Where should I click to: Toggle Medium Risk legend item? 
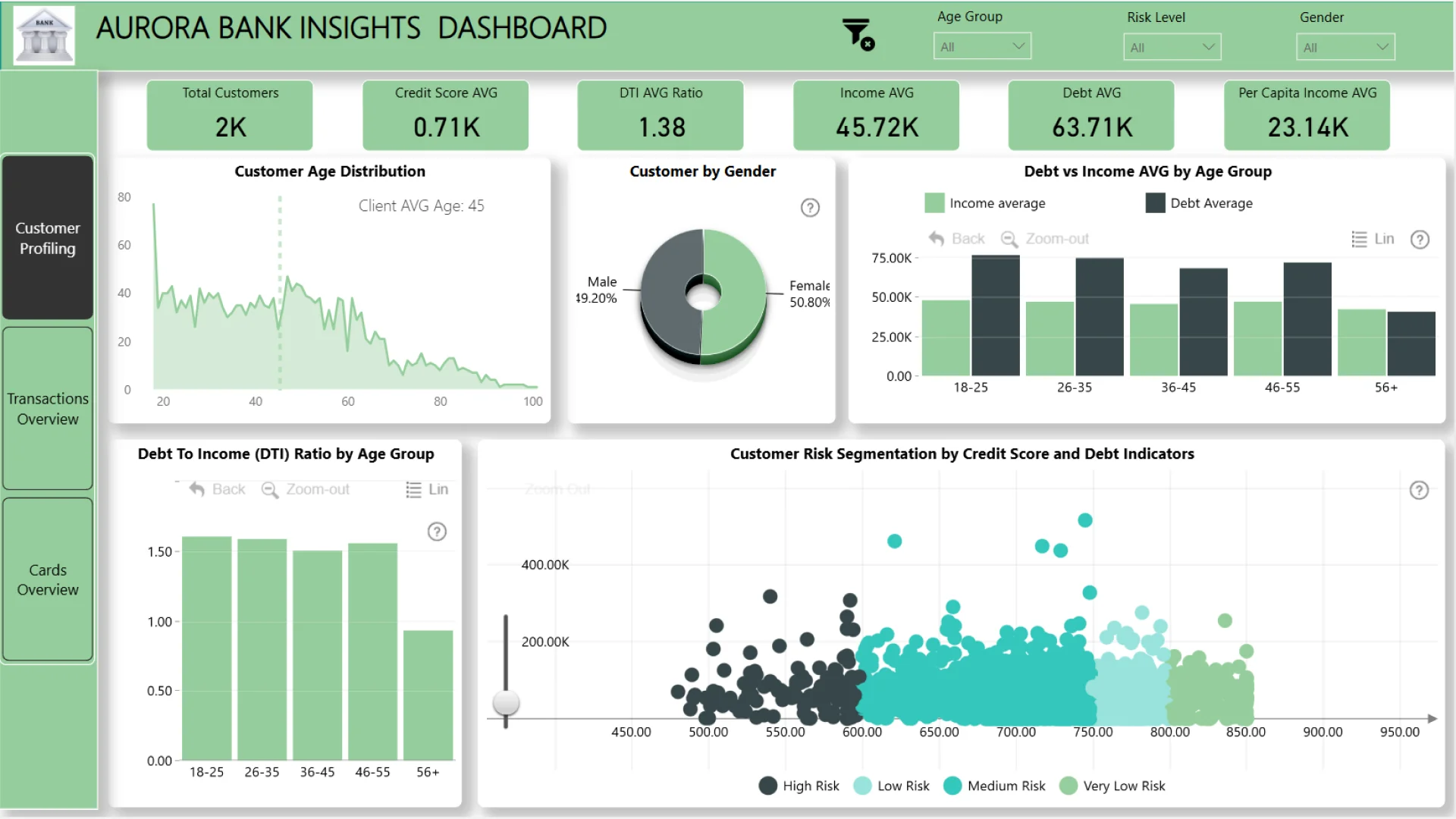coord(995,786)
